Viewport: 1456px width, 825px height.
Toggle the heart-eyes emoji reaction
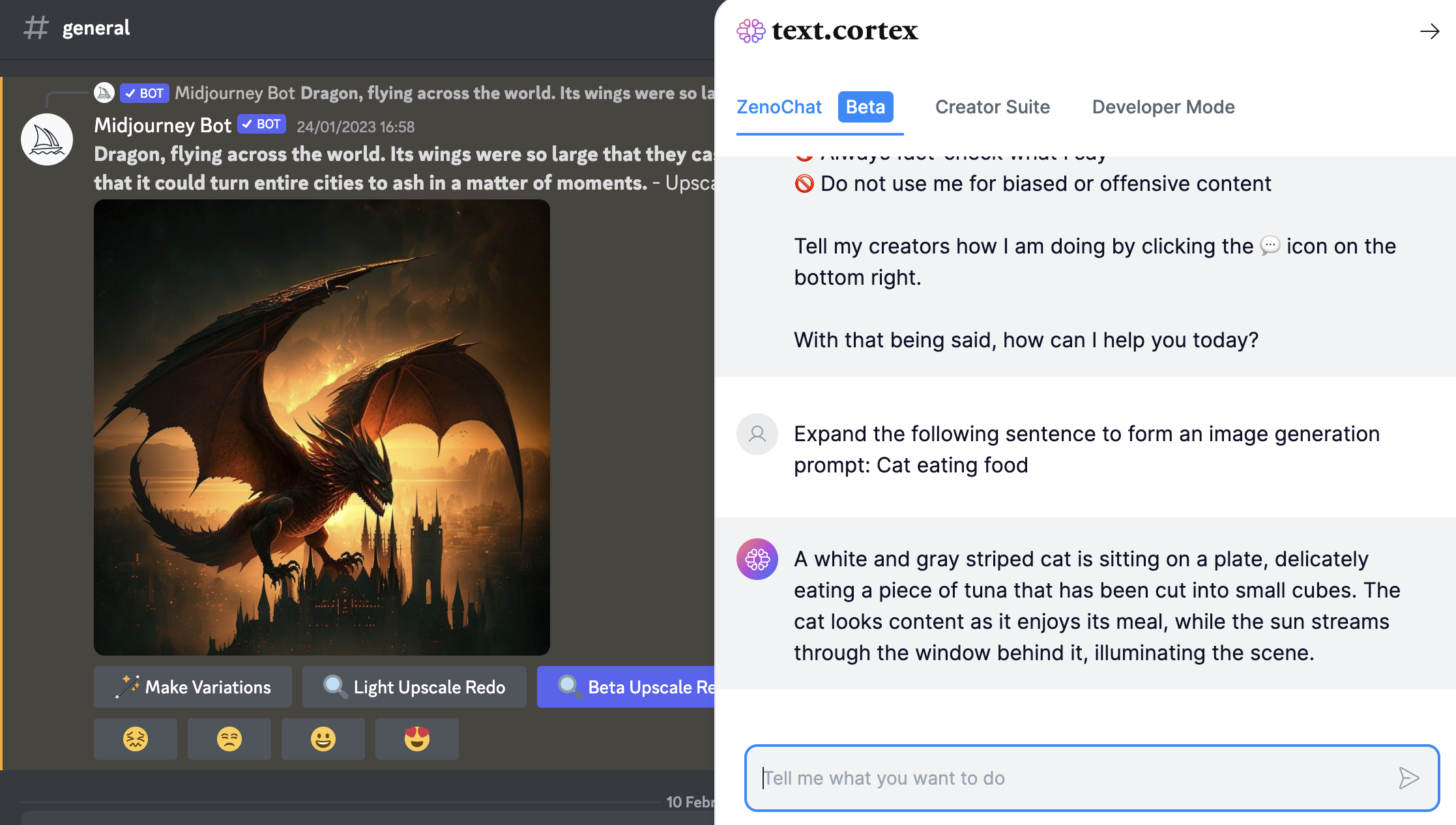click(416, 738)
